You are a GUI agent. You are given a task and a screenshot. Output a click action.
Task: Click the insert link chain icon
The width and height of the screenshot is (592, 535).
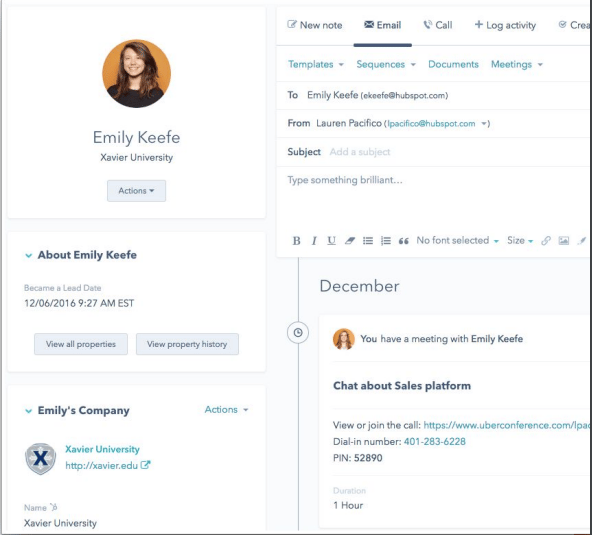pos(546,241)
